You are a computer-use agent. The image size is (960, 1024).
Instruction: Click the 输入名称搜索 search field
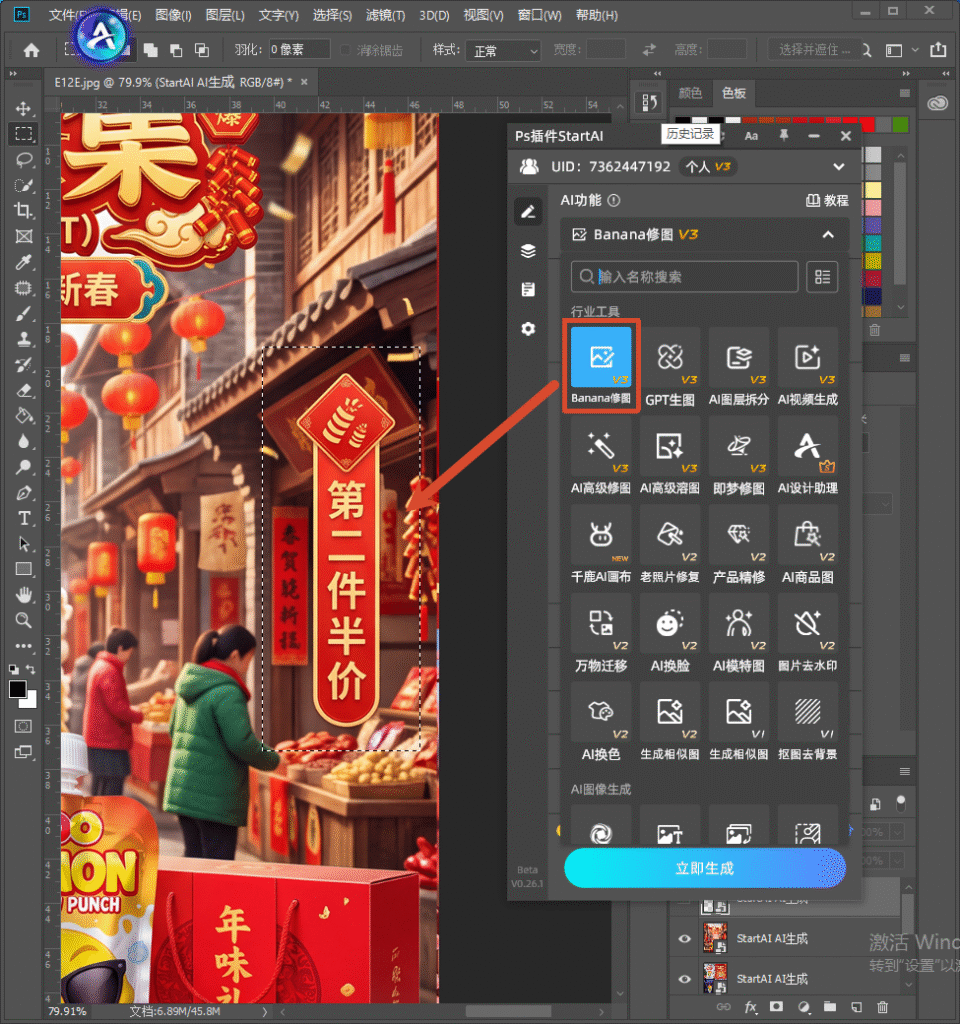click(684, 277)
